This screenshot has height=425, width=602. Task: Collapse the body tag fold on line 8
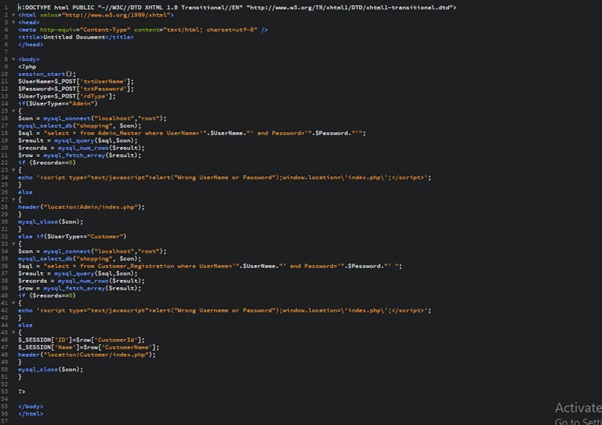click(x=13, y=59)
